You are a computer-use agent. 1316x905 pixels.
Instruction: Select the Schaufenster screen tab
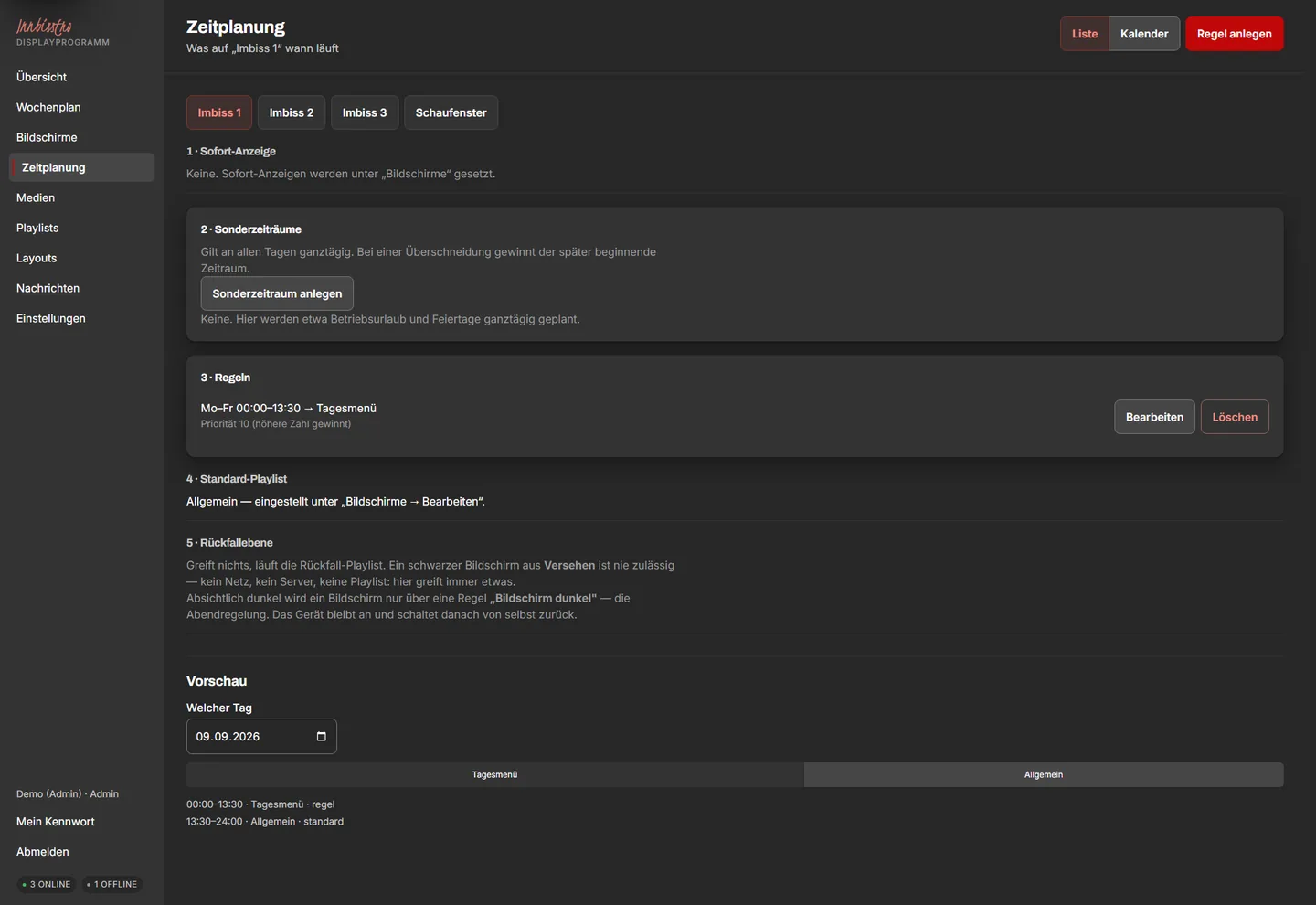(x=451, y=112)
